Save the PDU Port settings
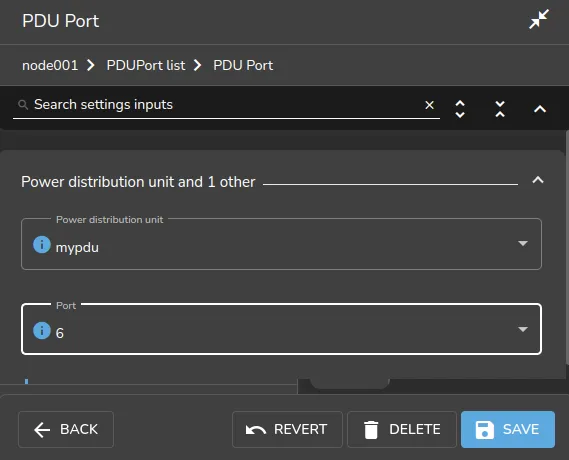The height and width of the screenshot is (460, 569). 508,429
